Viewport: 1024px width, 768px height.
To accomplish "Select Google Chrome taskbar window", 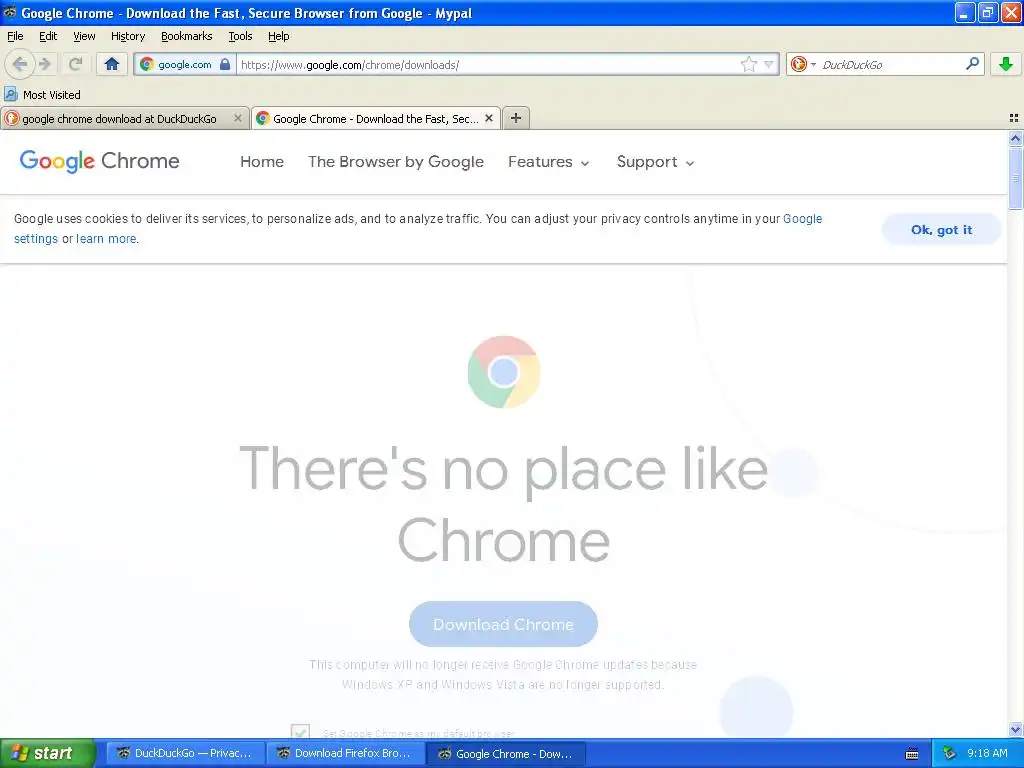I will click(x=505, y=754).
